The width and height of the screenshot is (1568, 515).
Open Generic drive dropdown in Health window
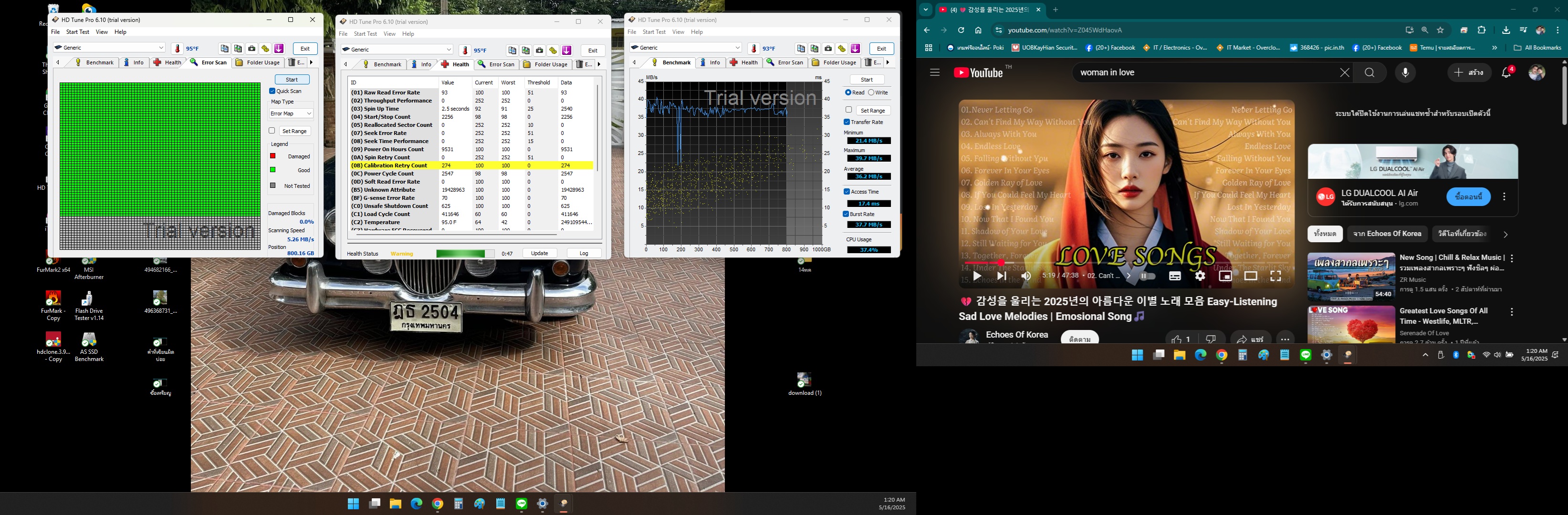(x=397, y=49)
